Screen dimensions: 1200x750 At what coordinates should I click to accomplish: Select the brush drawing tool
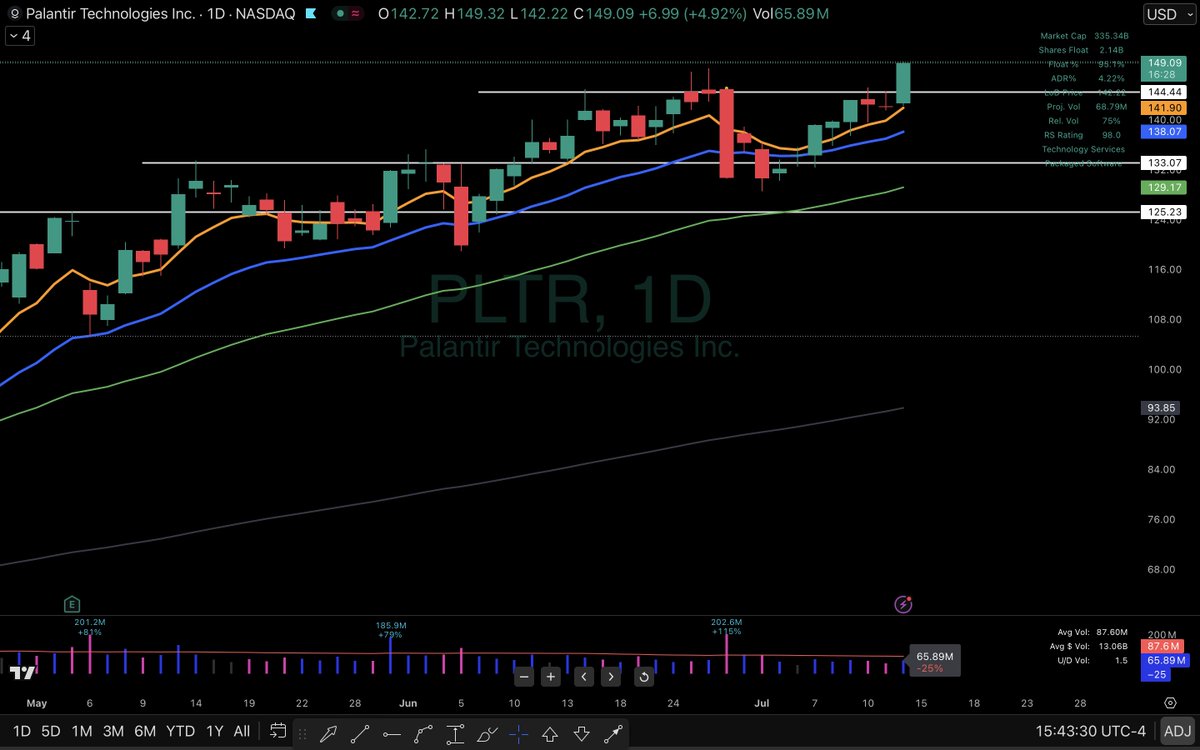(x=487, y=732)
